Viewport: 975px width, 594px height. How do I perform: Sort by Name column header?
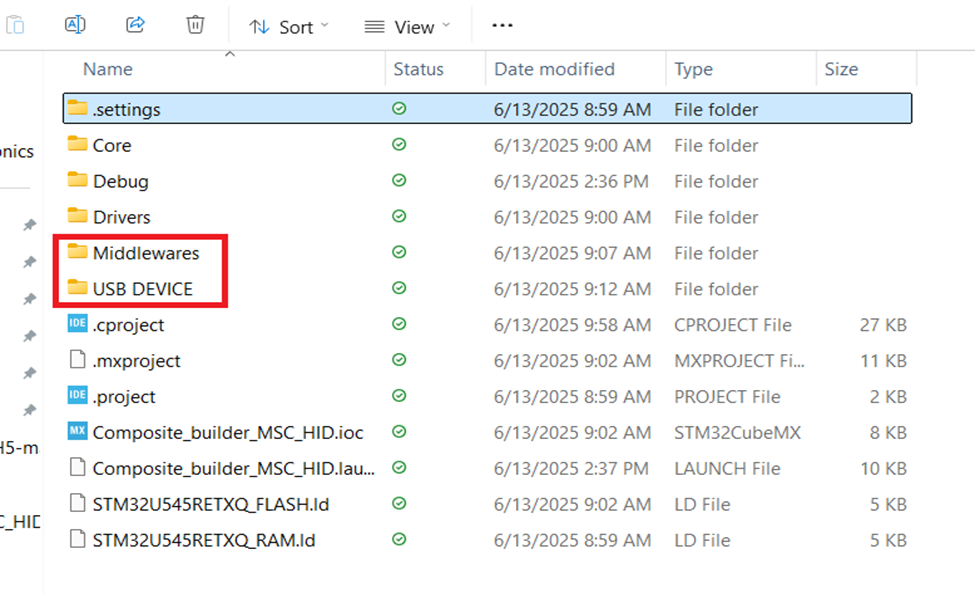[108, 69]
